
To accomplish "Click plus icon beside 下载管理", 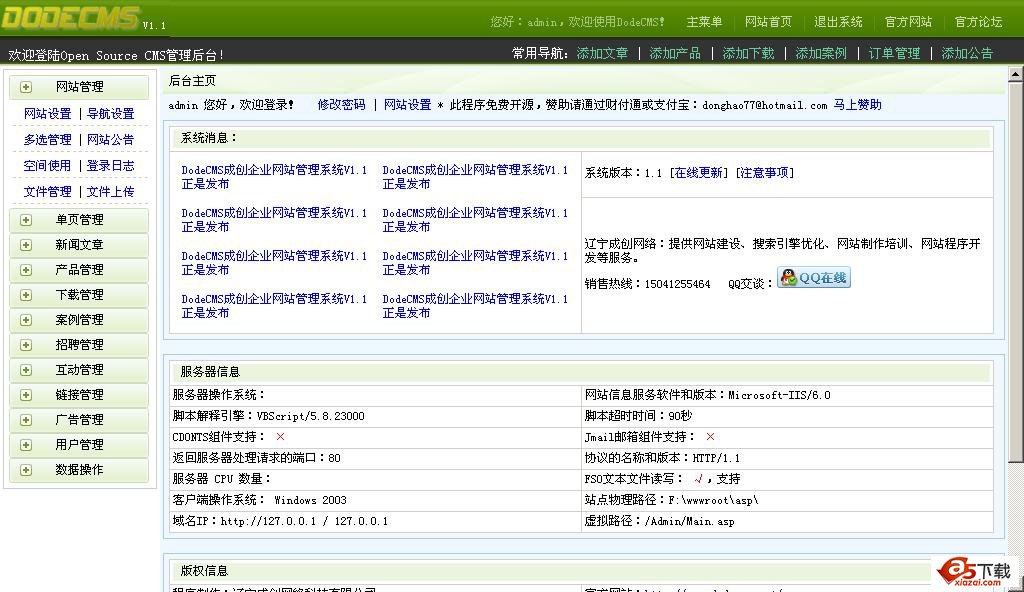I will (26, 295).
